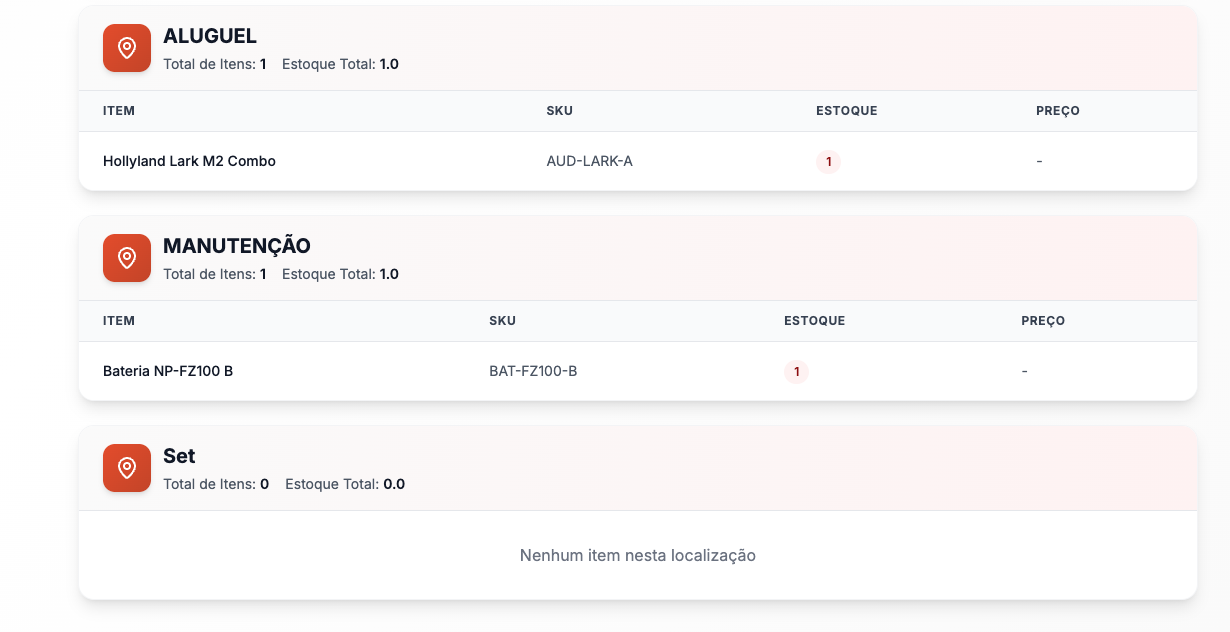Click Estoque Total under MANUTENÇÃO
Viewport: 1230px width, 632px height.
tap(341, 274)
